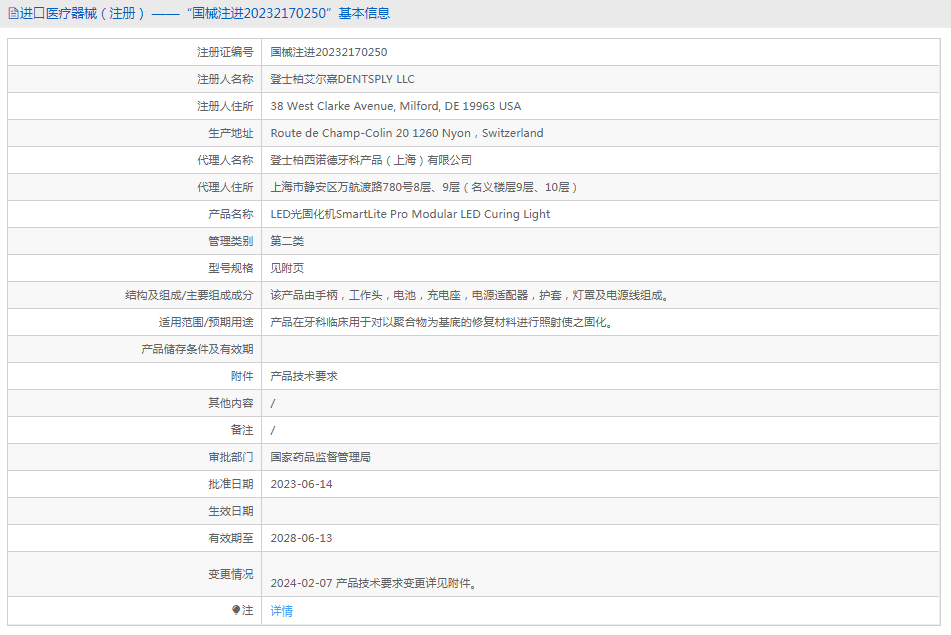
Task: Click the 产品名称 label
Action: [230, 214]
